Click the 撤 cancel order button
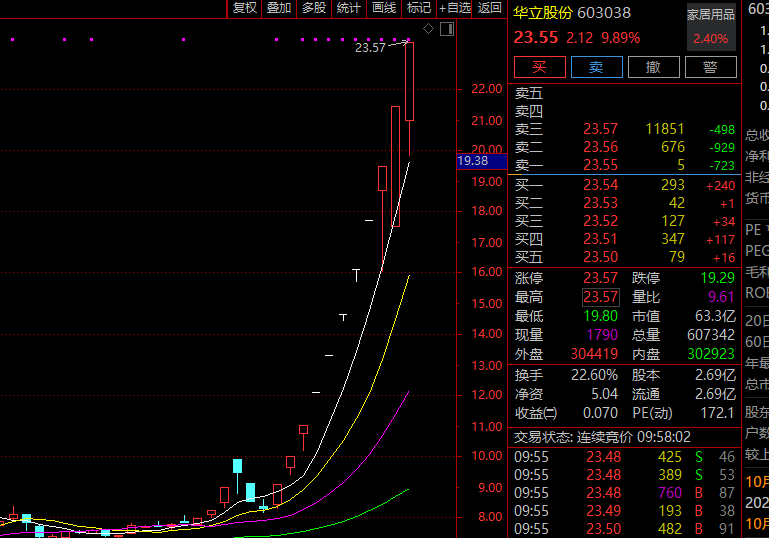Screen dimensions: 769x538 pos(653,67)
